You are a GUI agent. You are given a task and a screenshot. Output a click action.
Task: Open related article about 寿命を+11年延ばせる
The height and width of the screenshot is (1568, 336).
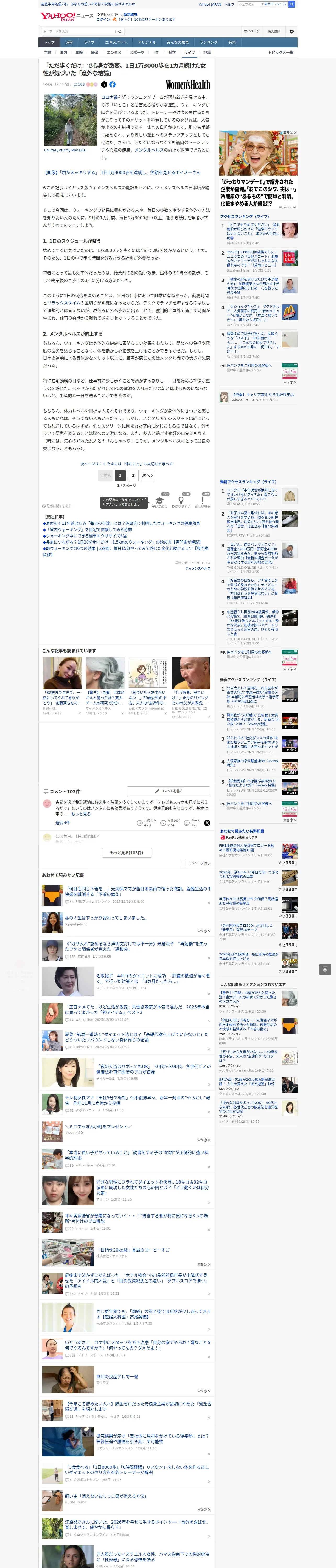(x=121, y=523)
